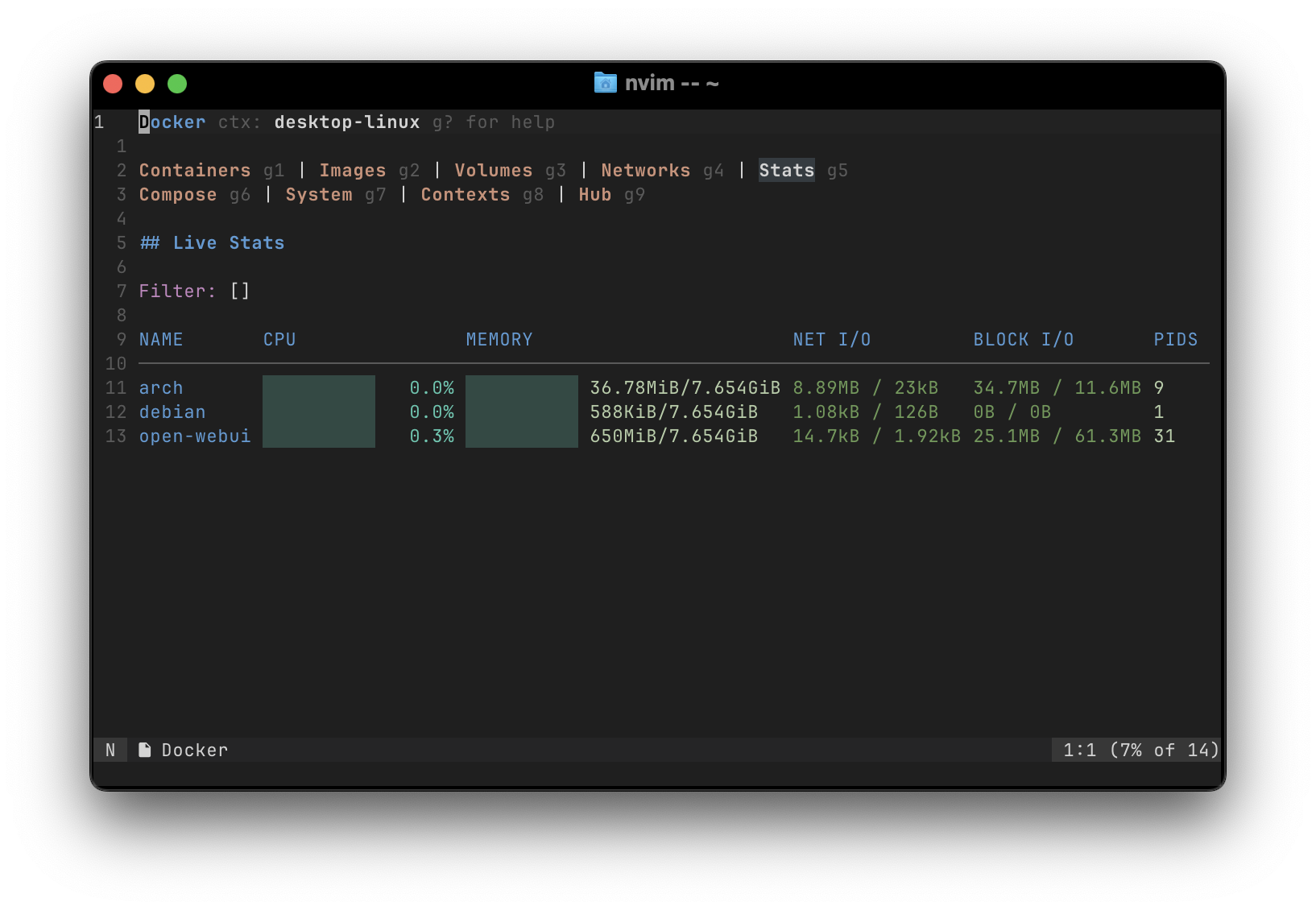The width and height of the screenshot is (1316, 910).
Task: Click the desktop-linux context name
Action: 347,122
